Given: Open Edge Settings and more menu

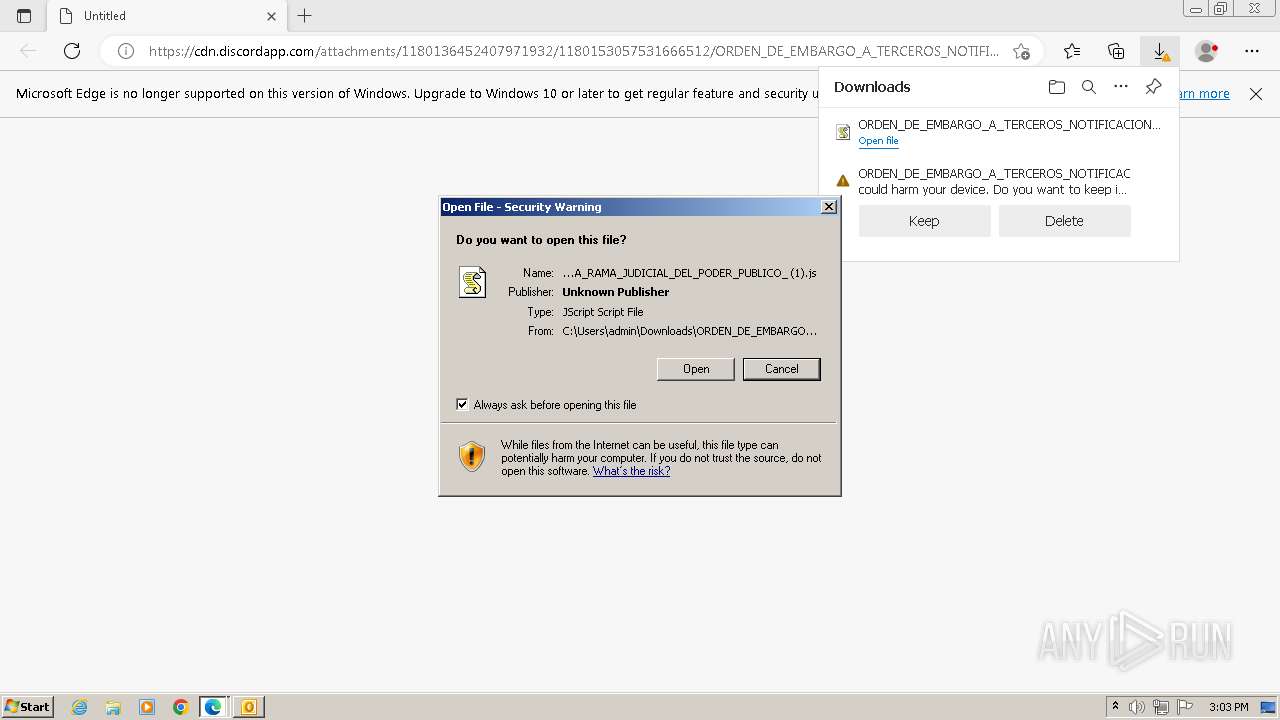Looking at the screenshot, I should [x=1252, y=51].
